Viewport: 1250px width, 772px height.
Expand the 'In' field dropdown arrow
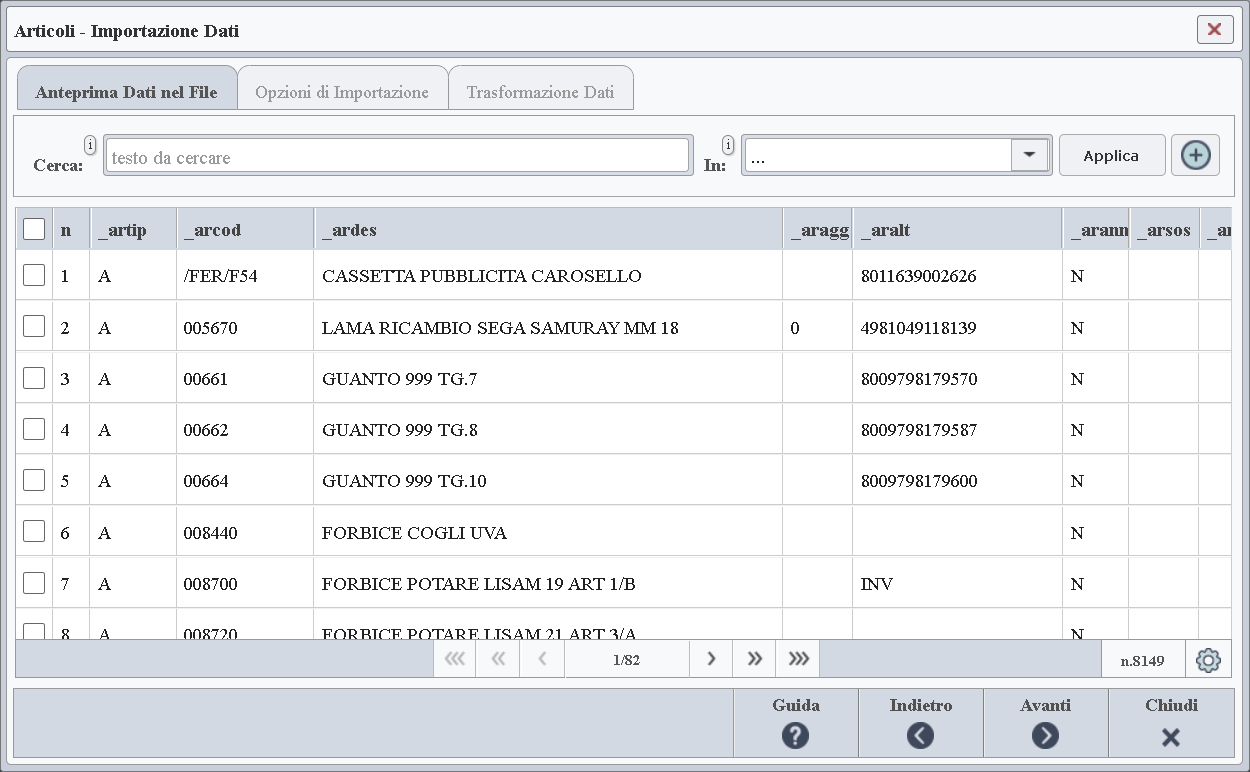tap(1029, 156)
